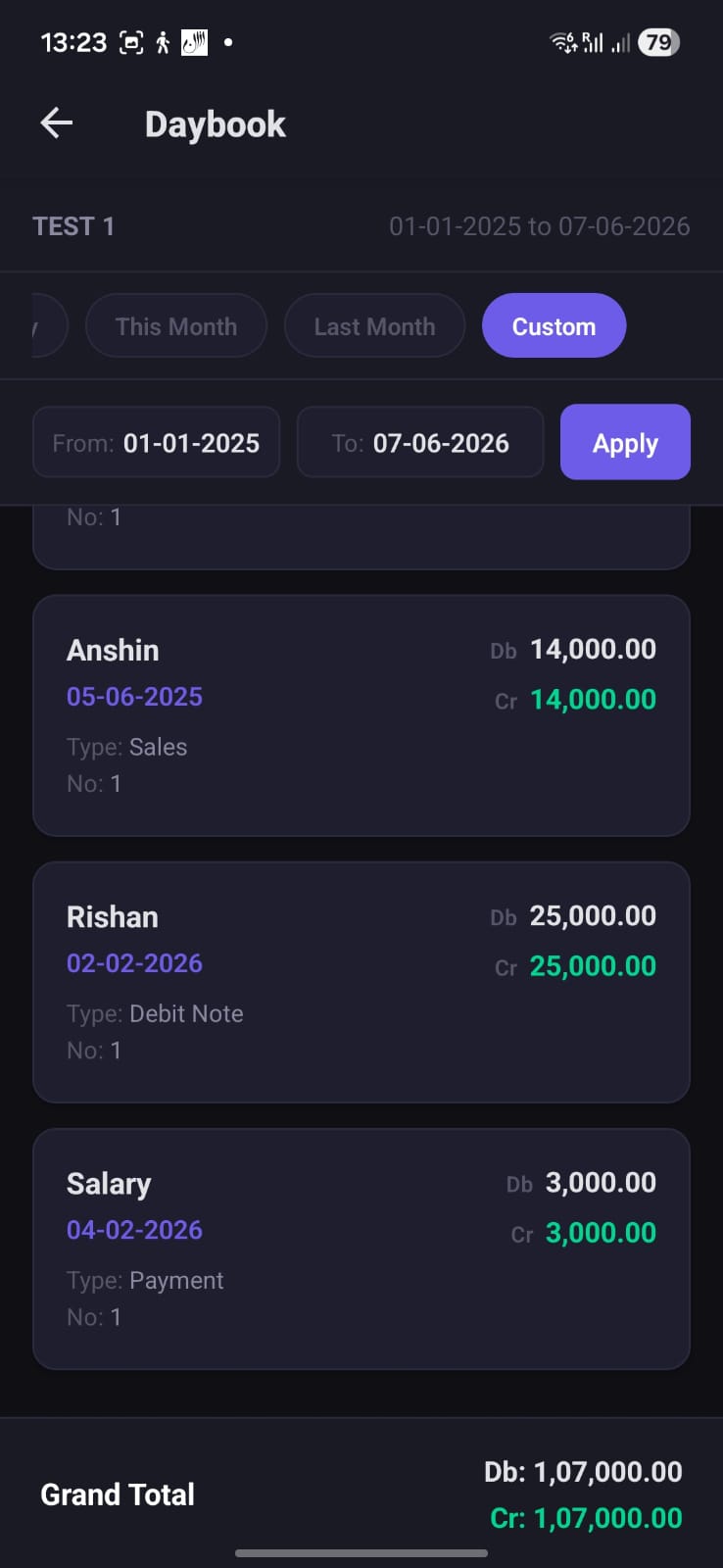The image size is (723, 1568).
Task: Select the Custom filter chip
Action: (x=554, y=325)
